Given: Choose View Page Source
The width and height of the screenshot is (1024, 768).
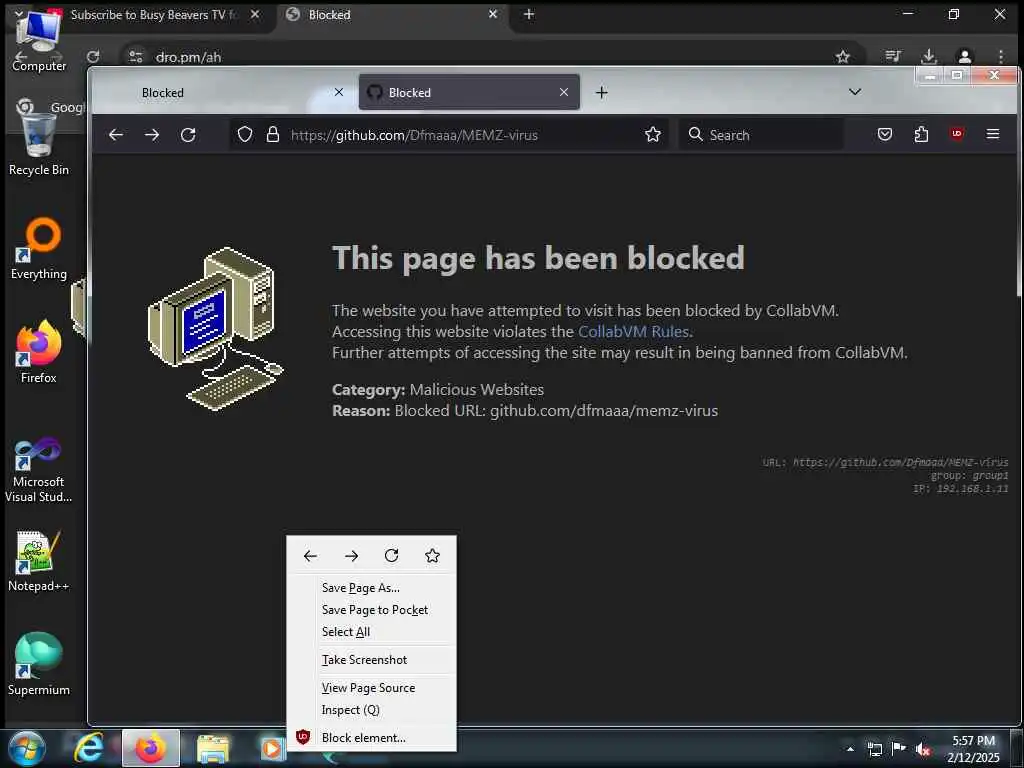Looking at the screenshot, I should 372,688.
